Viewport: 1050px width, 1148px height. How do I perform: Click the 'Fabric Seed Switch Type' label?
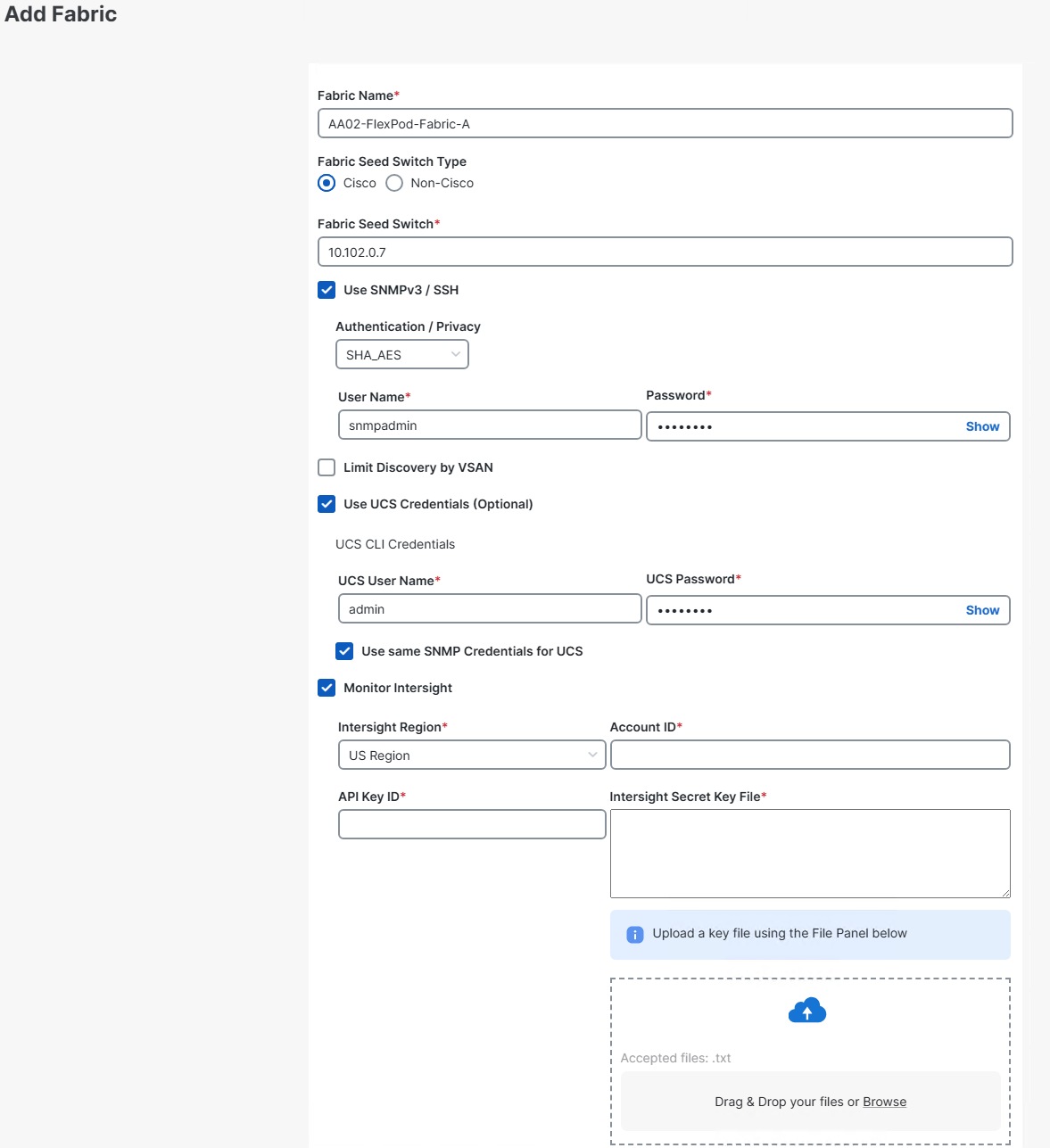(392, 161)
